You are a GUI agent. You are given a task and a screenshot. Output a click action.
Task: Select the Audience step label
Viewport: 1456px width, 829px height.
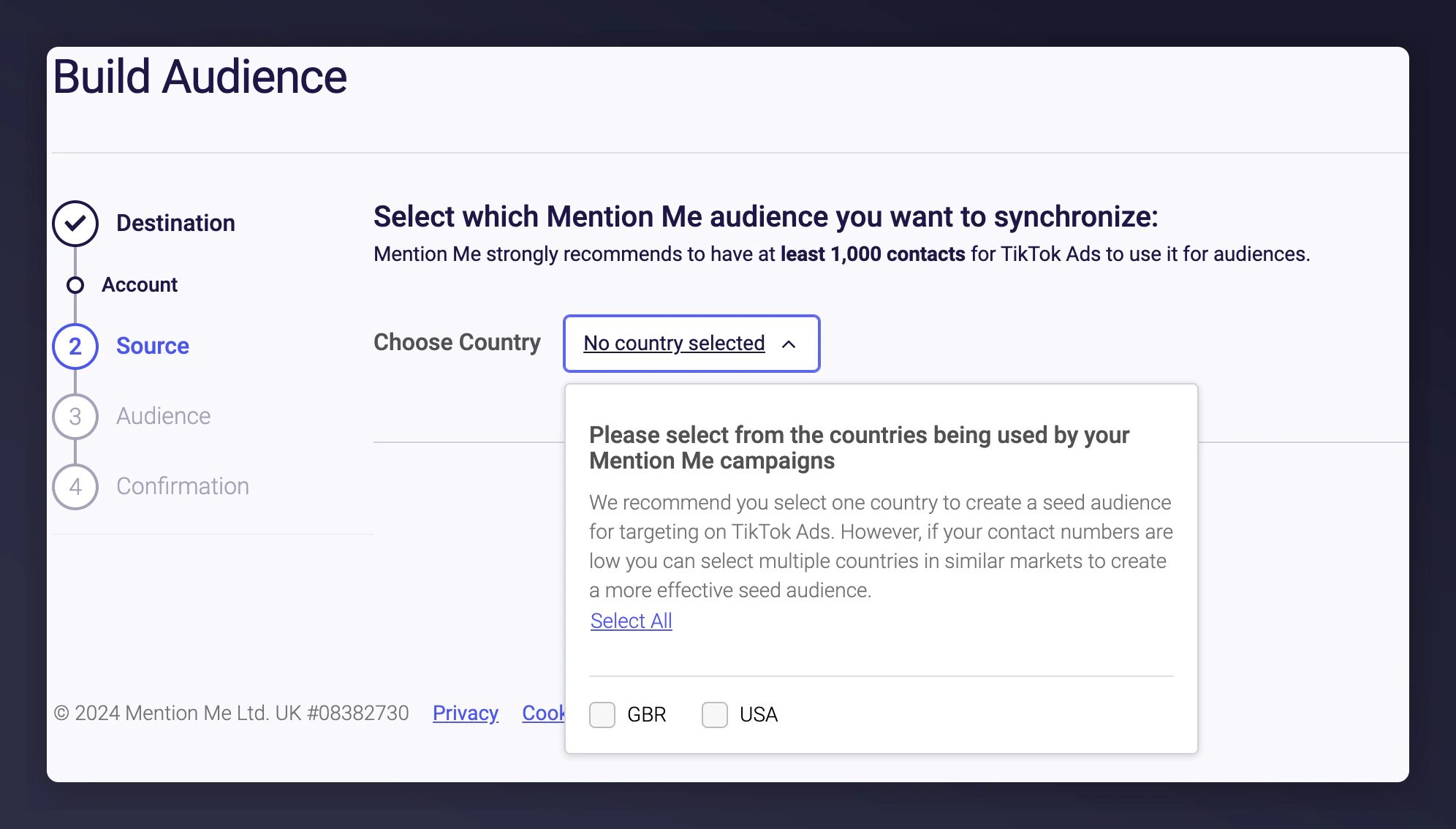tap(164, 416)
